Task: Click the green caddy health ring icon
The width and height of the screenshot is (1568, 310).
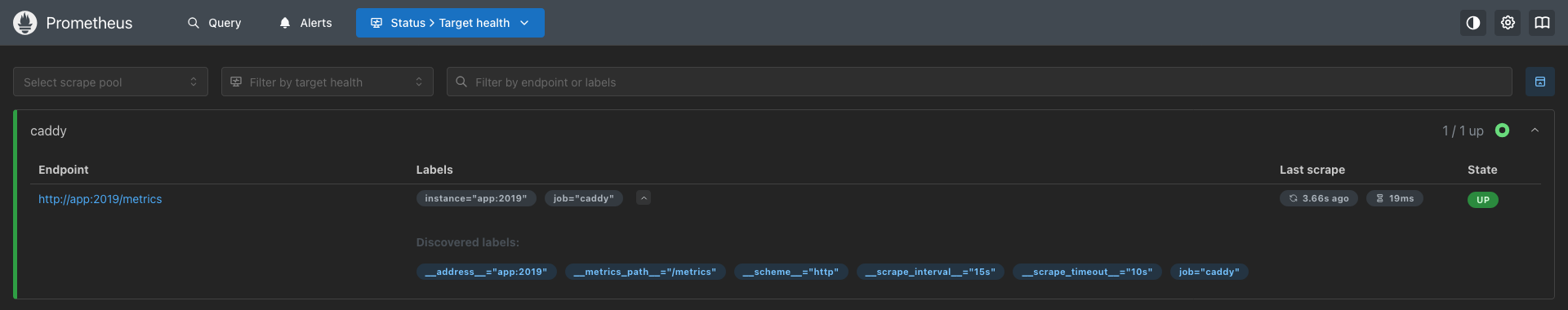Action: point(1502,131)
